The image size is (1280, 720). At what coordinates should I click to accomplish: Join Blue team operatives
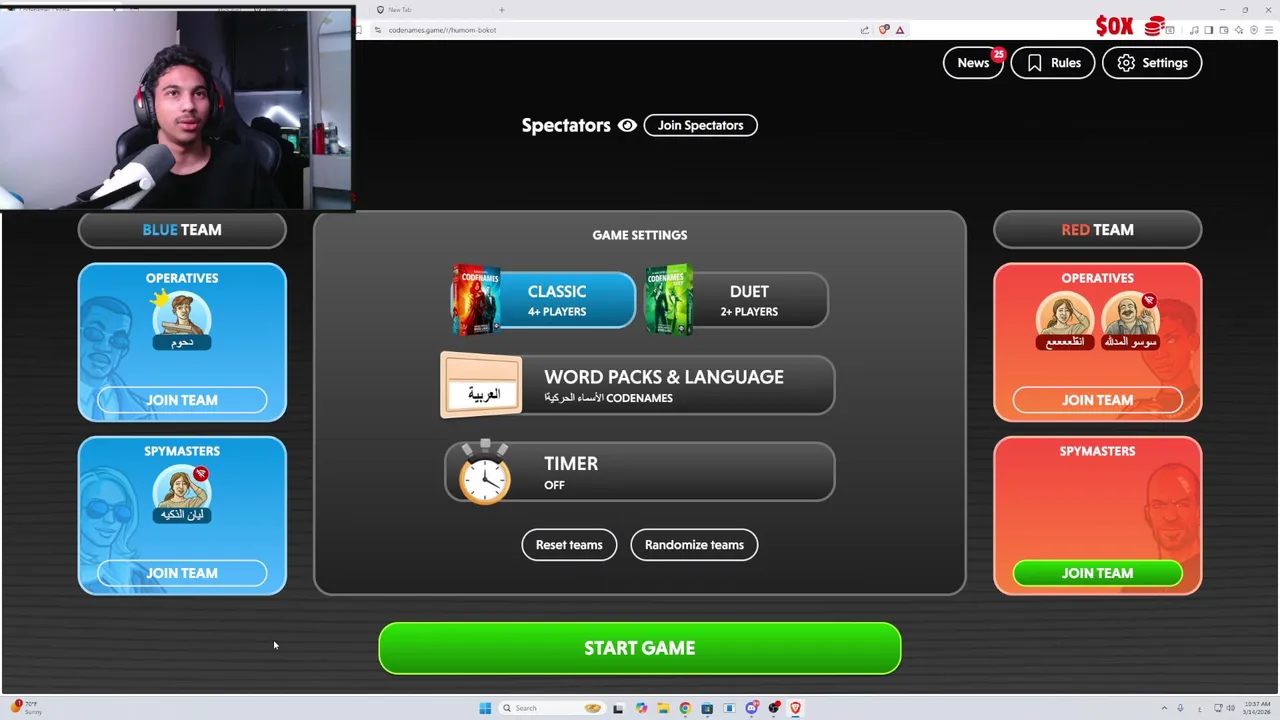pyautogui.click(x=182, y=400)
